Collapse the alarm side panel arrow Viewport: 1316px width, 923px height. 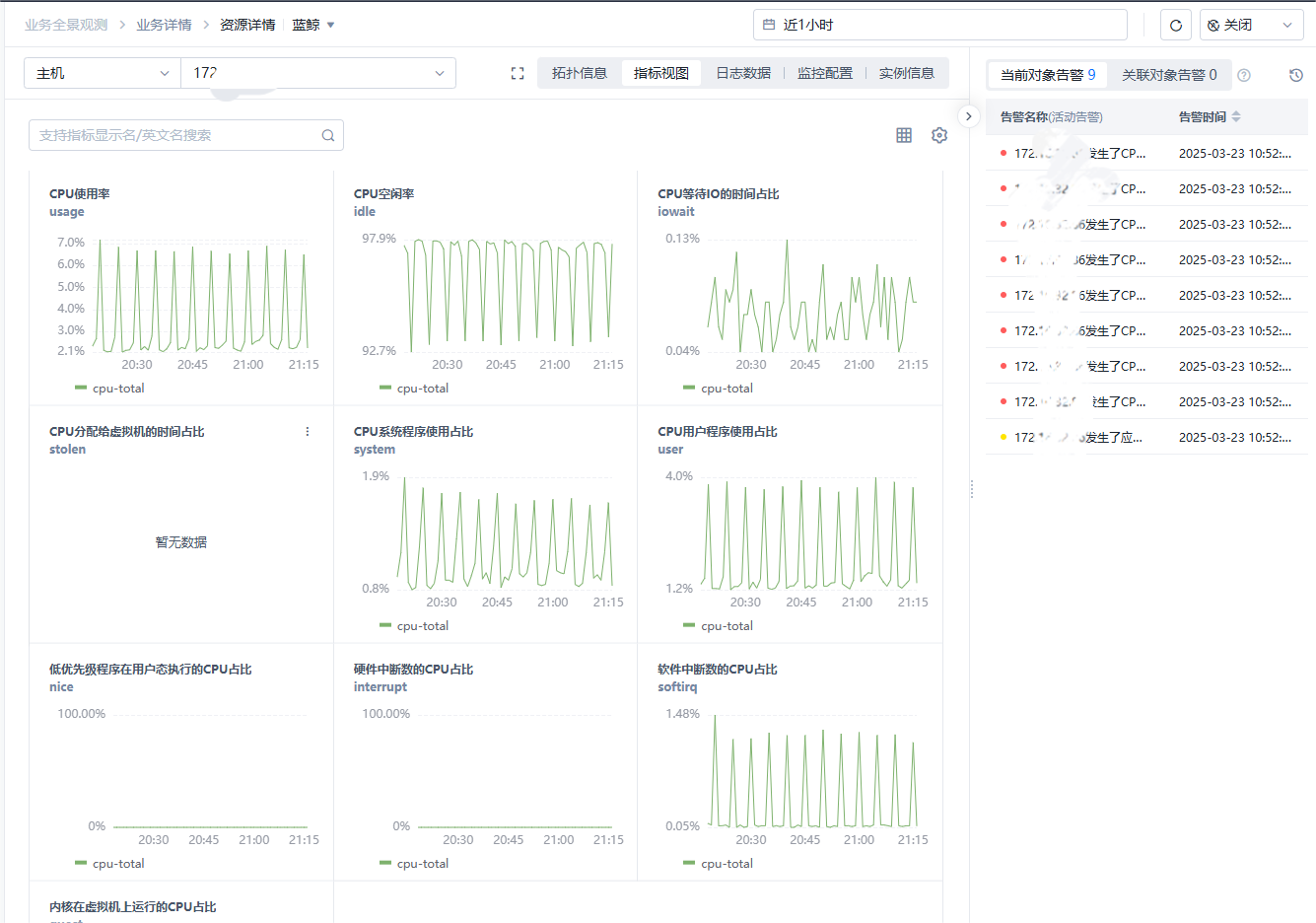click(x=969, y=116)
